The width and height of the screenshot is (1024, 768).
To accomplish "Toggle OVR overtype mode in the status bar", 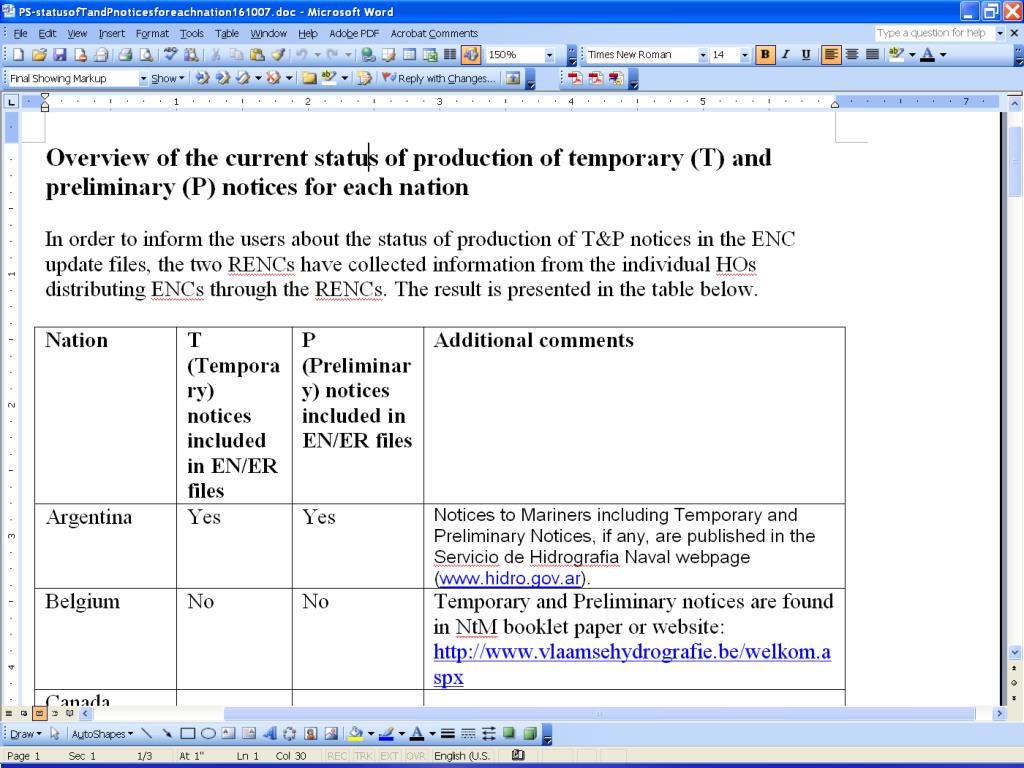I will tap(415, 756).
